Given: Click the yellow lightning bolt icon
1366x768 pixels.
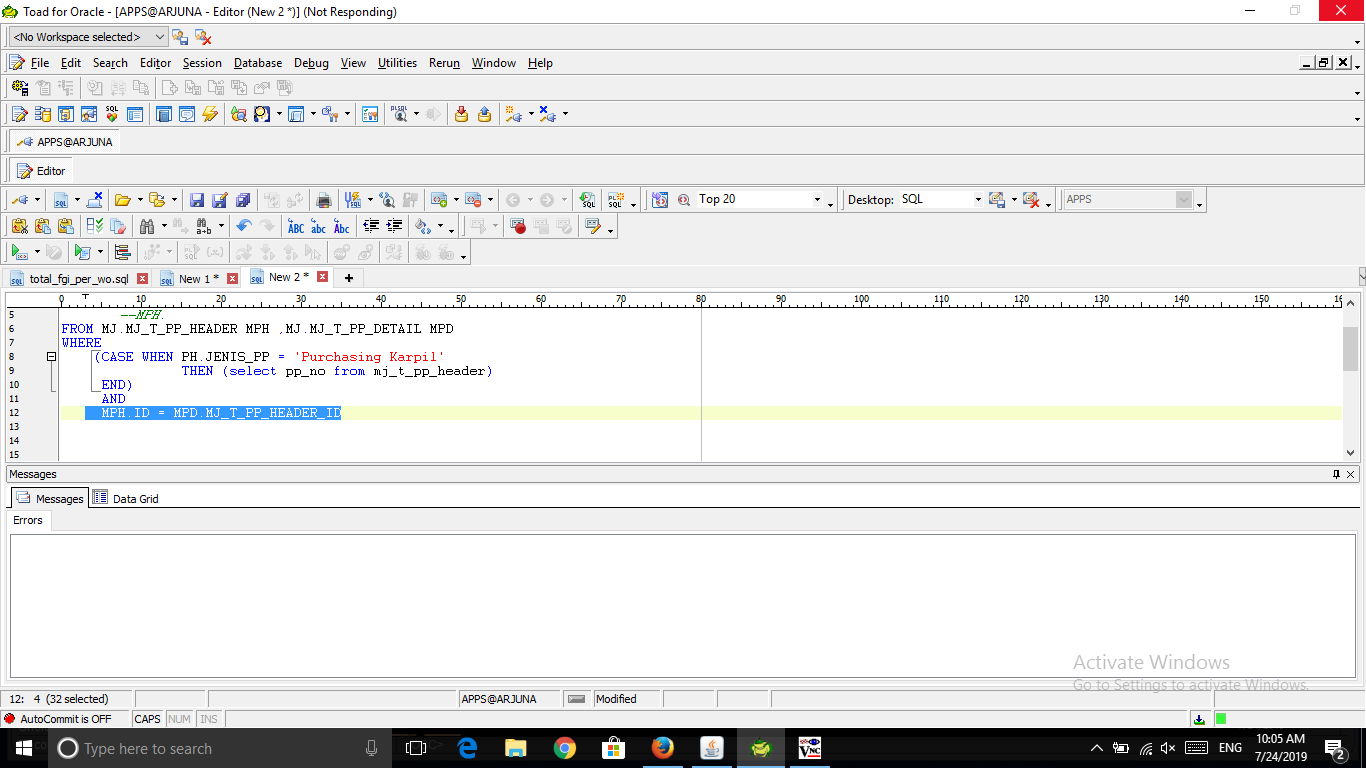Looking at the screenshot, I should tap(210, 114).
